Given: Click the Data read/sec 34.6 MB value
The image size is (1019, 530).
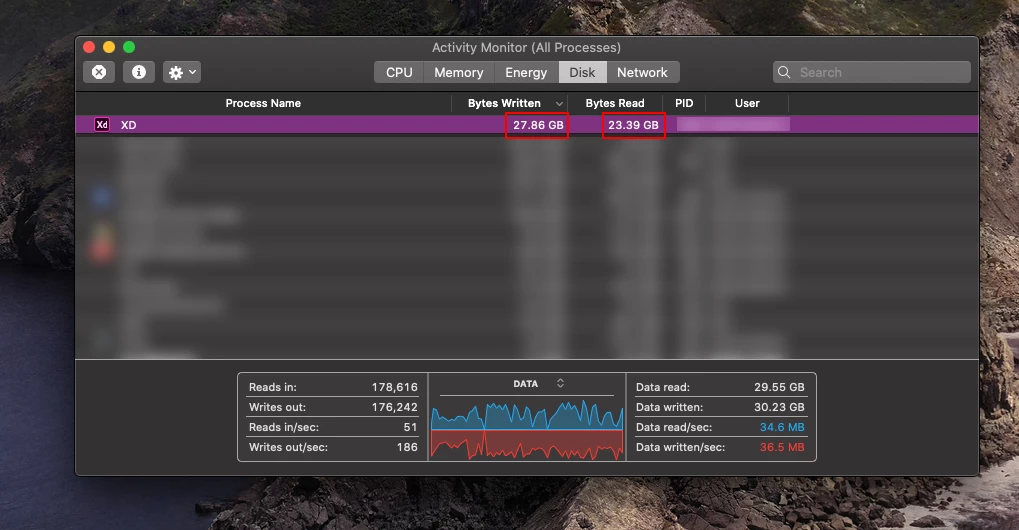Looking at the screenshot, I should point(782,427).
